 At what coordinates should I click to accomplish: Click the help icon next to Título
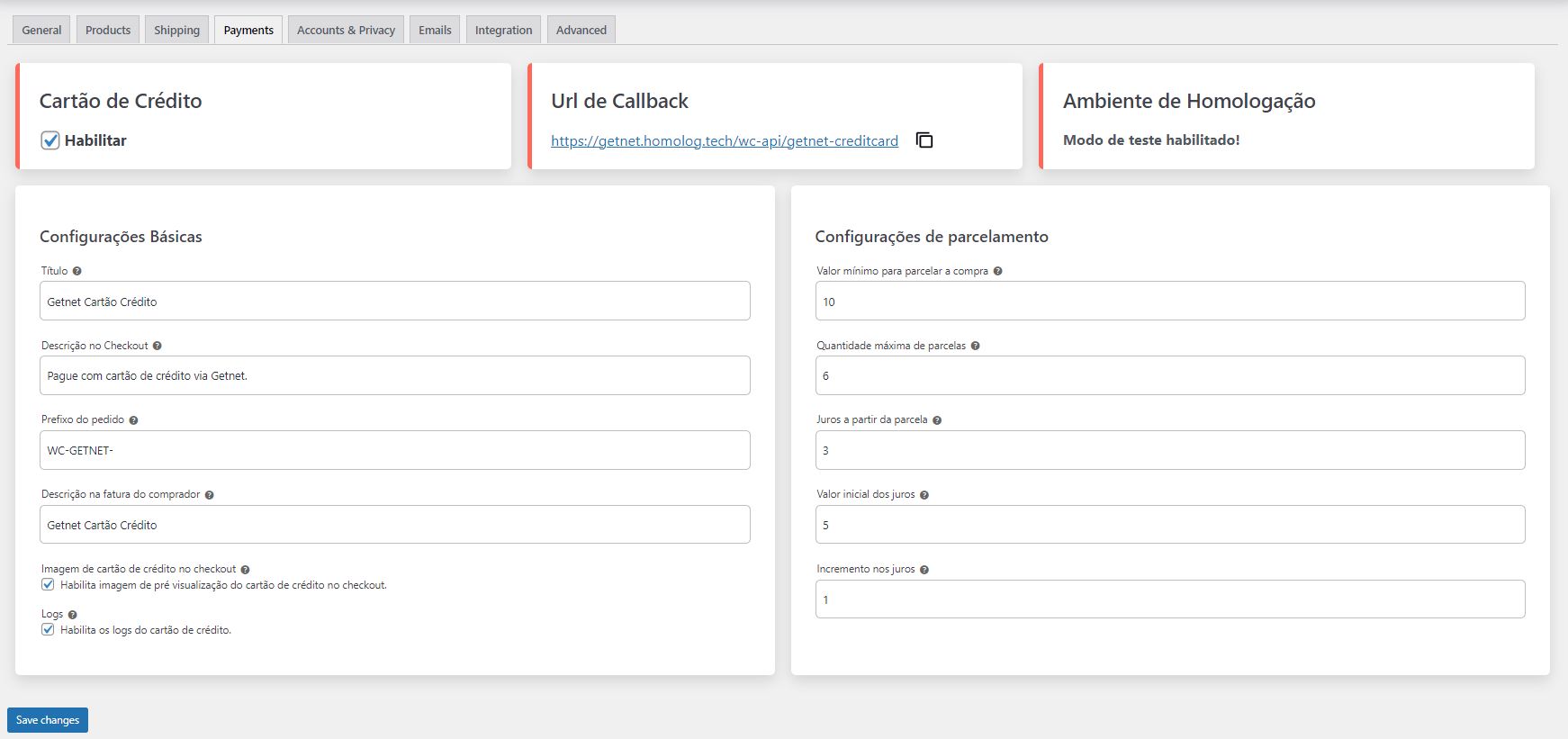point(77,271)
